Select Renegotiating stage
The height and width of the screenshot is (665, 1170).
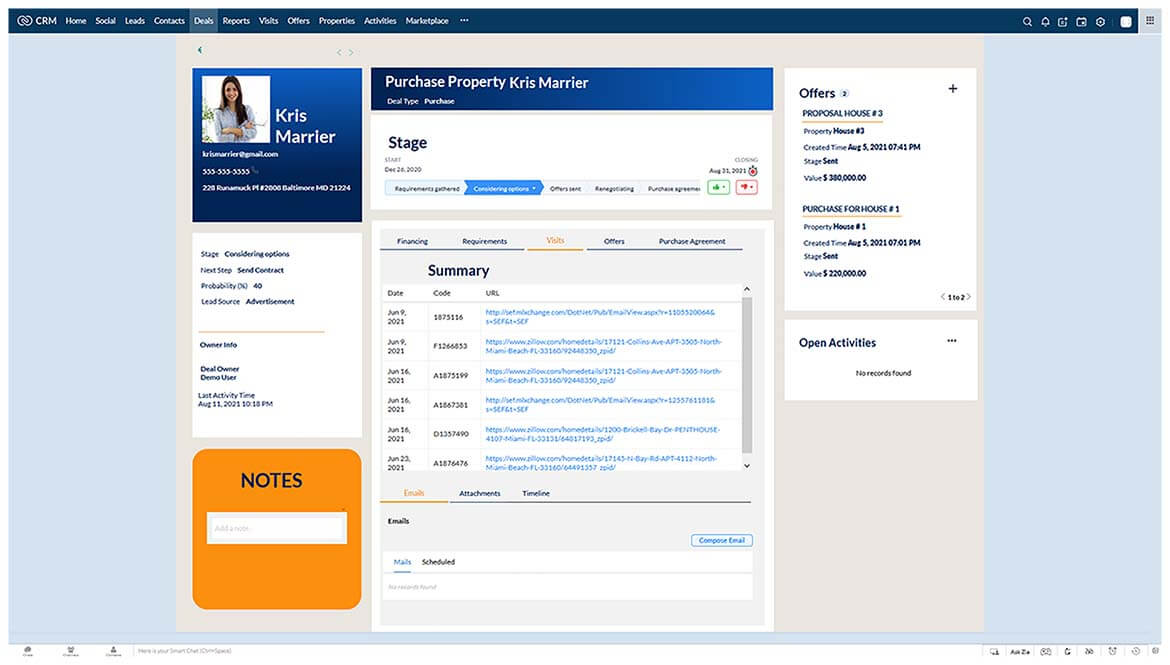coord(614,189)
